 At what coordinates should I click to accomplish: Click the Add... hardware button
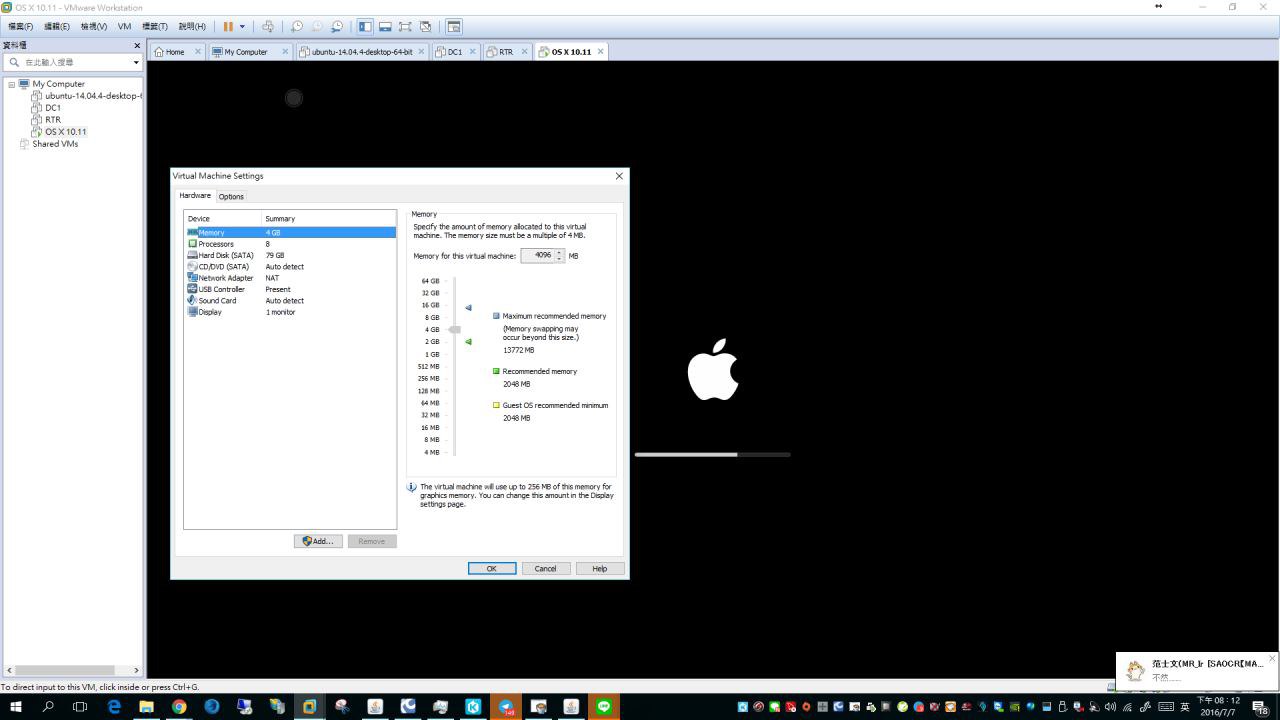coord(318,541)
